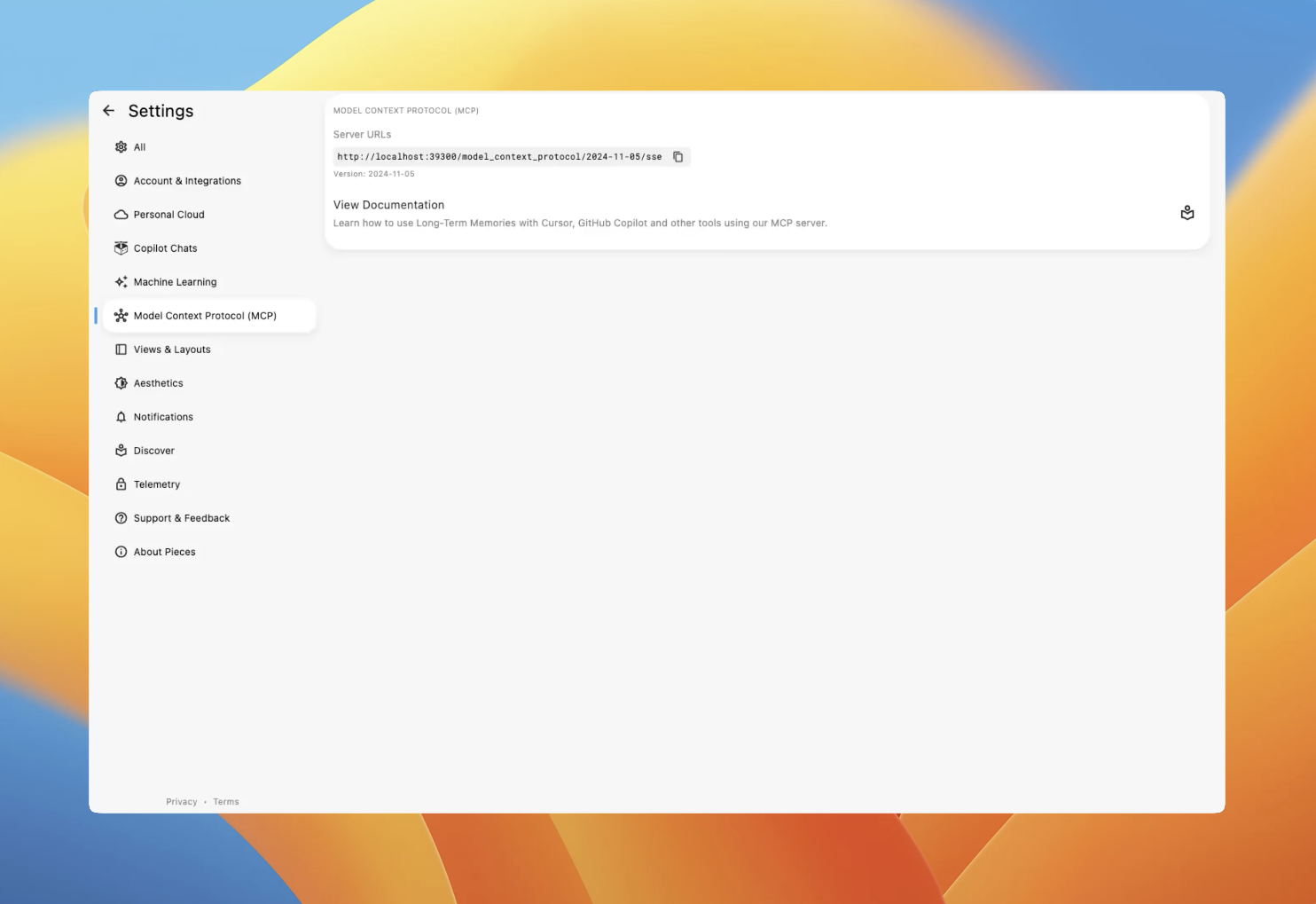The width and height of the screenshot is (1316, 904).
Task: Switch to Machine Learning settings
Action: coord(209,282)
